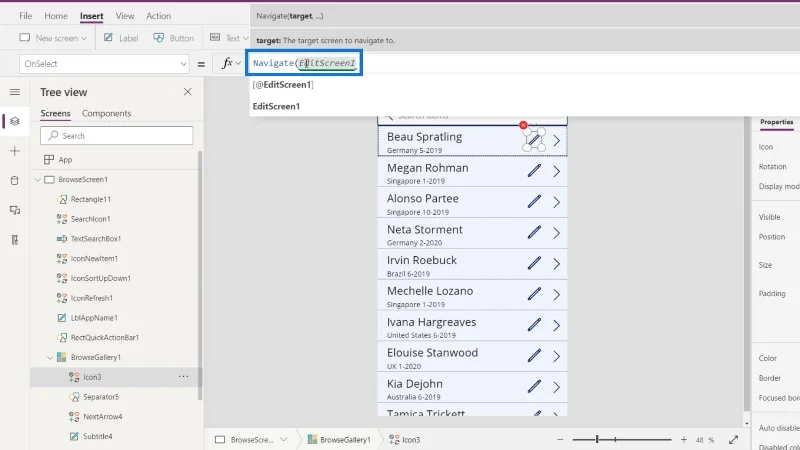This screenshot has width=800, height=450.
Task: Zoom in with the plus button
Action: [x=684, y=440]
